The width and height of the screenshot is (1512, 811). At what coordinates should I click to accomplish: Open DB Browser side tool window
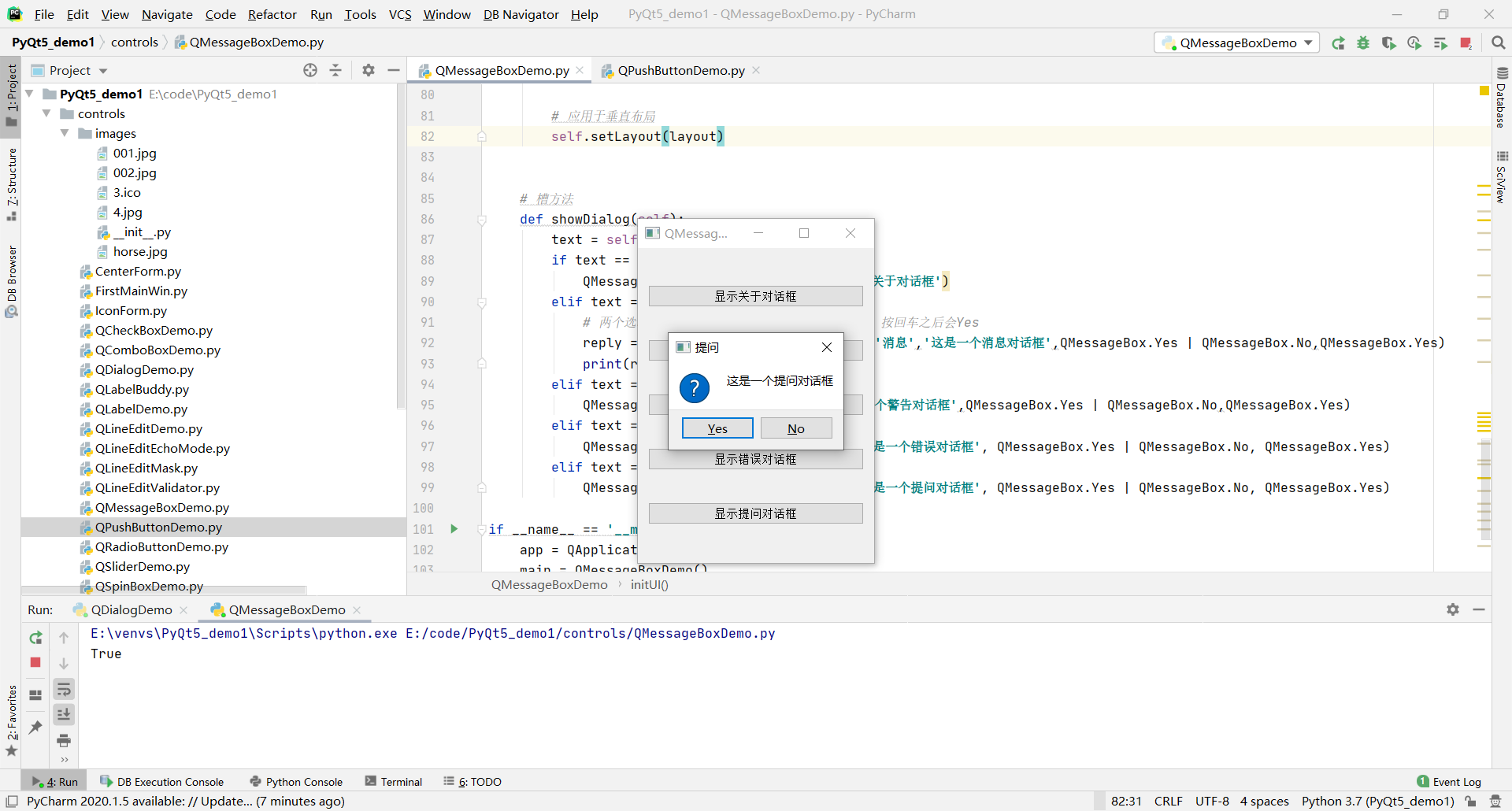pyautogui.click(x=11, y=281)
